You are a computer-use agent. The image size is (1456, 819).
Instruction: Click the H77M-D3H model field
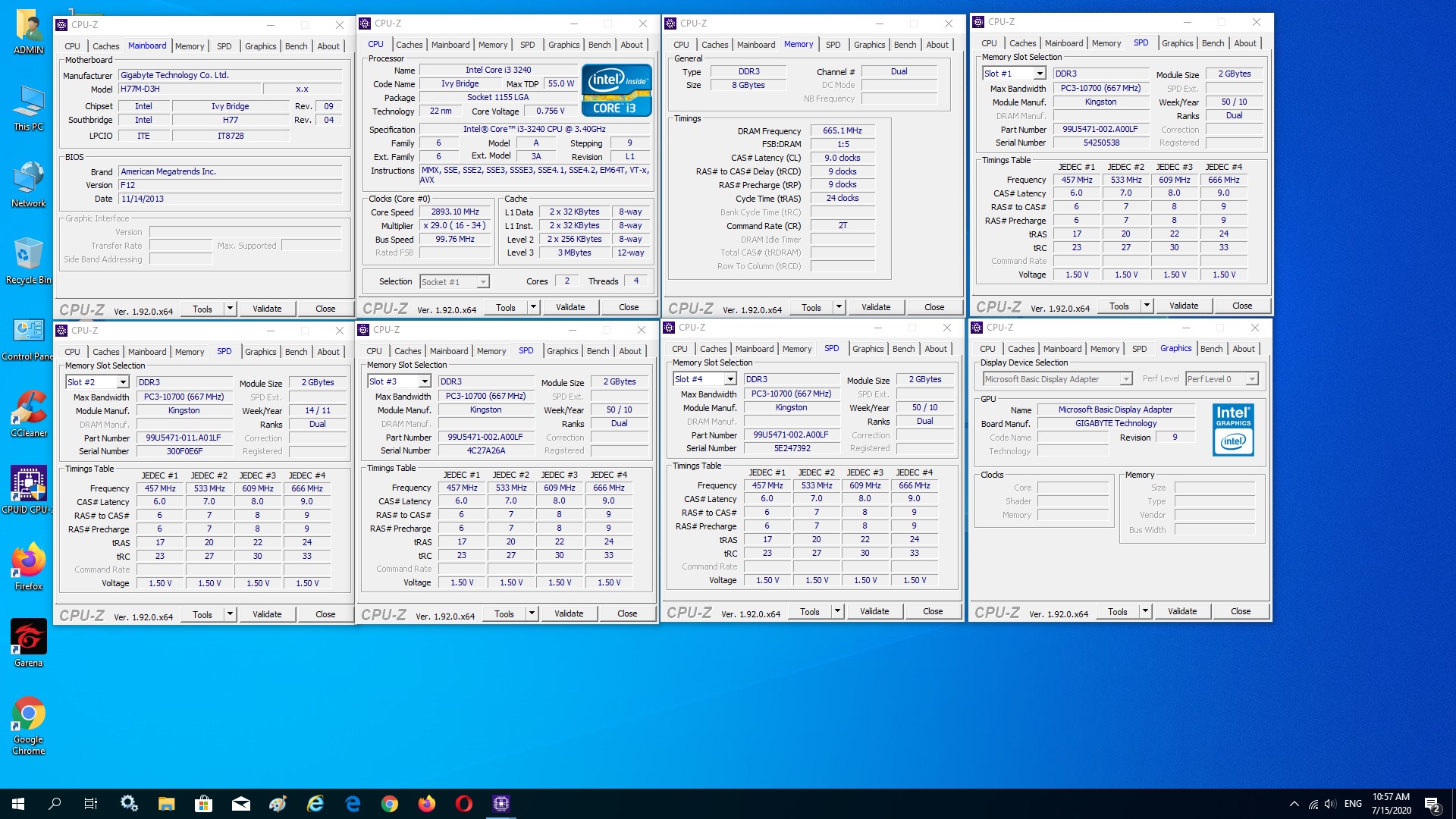[189, 89]
